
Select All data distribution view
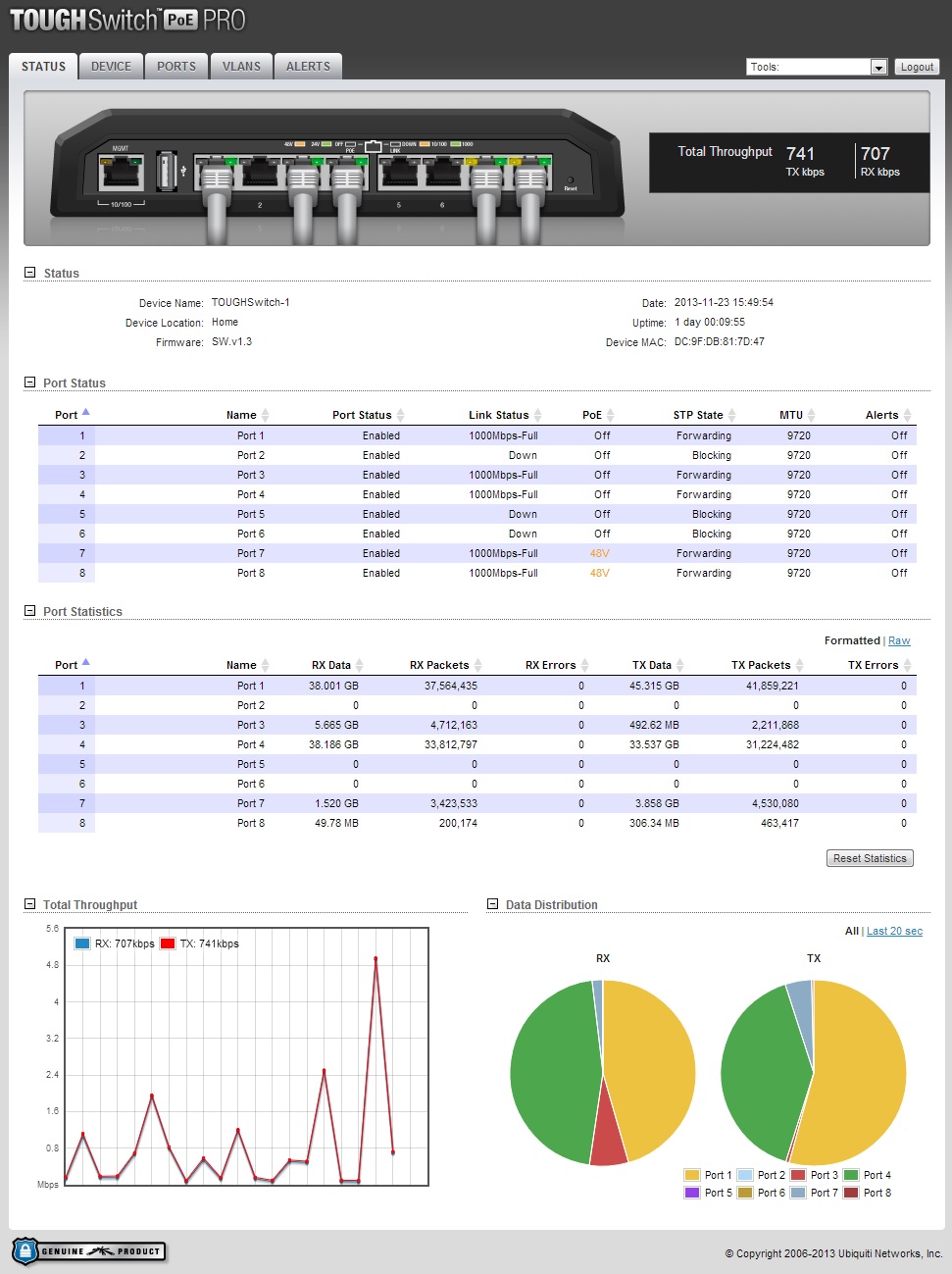point(852,931)
